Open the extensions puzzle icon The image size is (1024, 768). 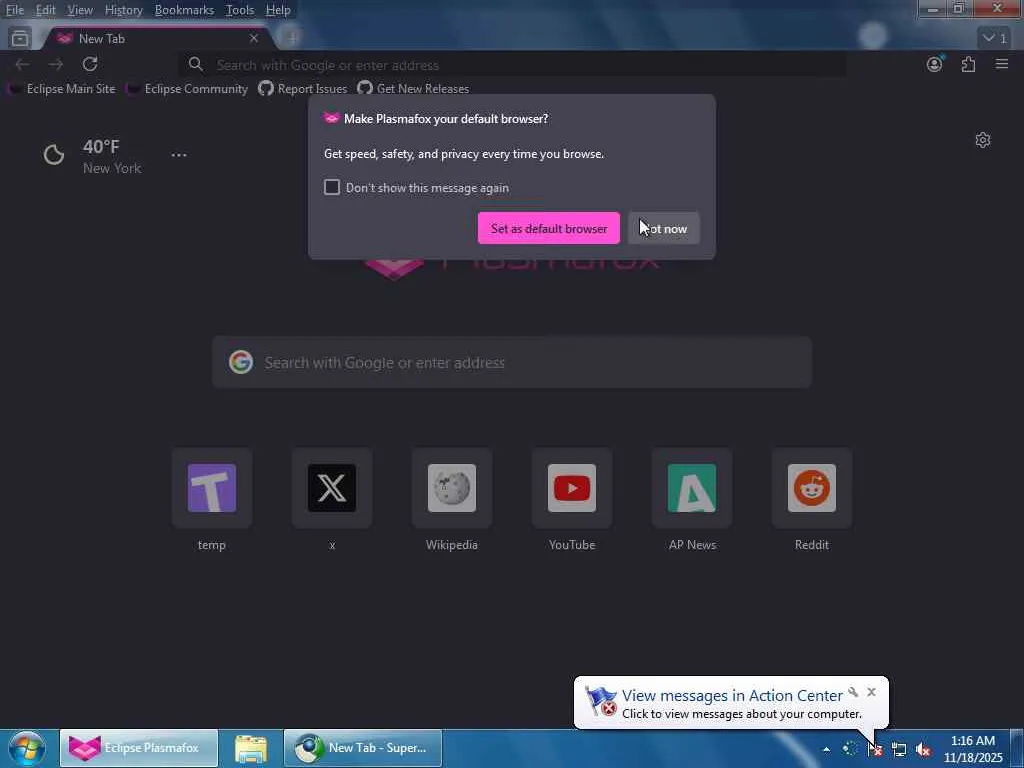pos(968,64)
